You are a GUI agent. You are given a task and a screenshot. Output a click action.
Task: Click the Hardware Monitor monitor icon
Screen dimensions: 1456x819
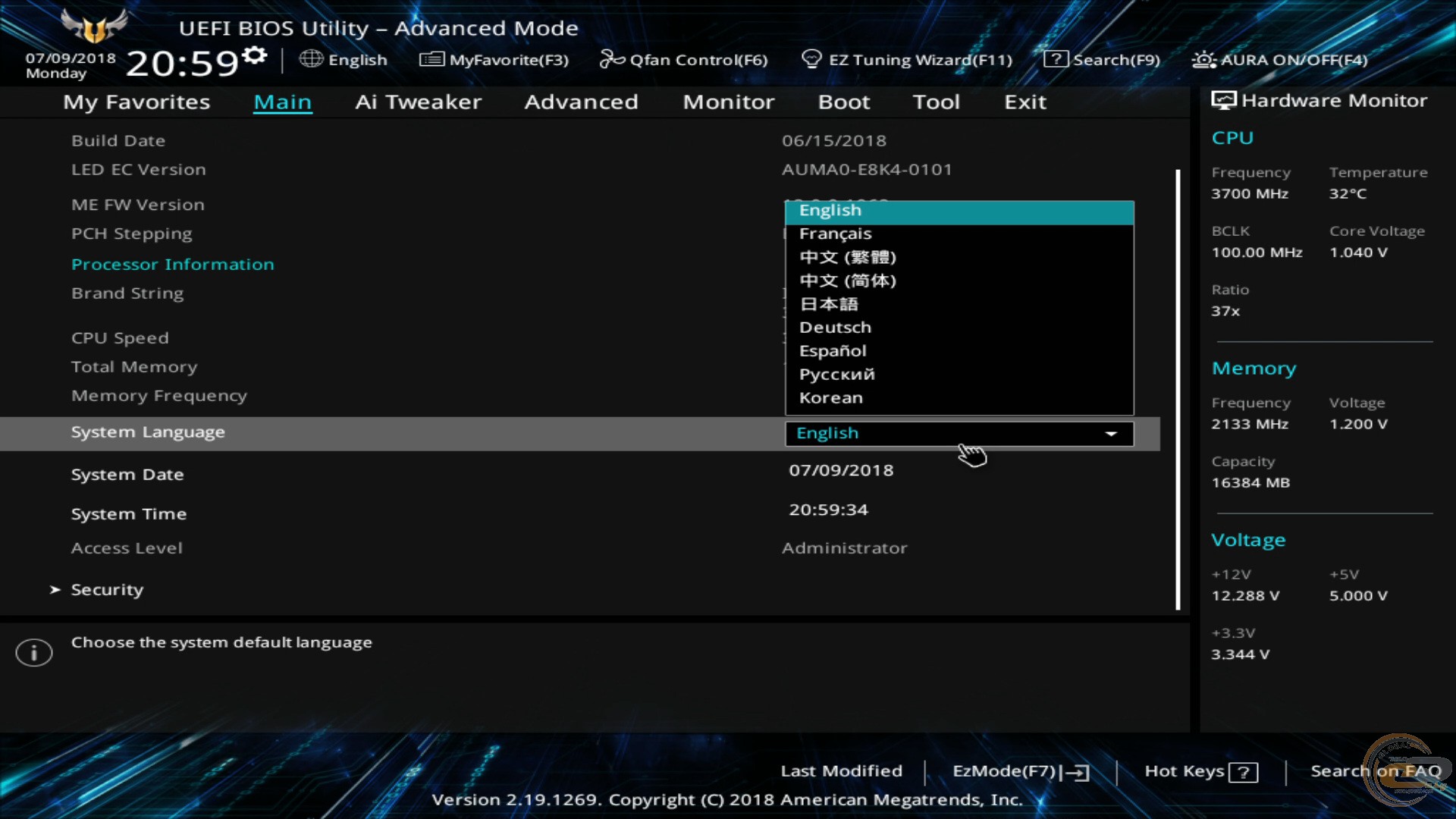coord(1223,101)
